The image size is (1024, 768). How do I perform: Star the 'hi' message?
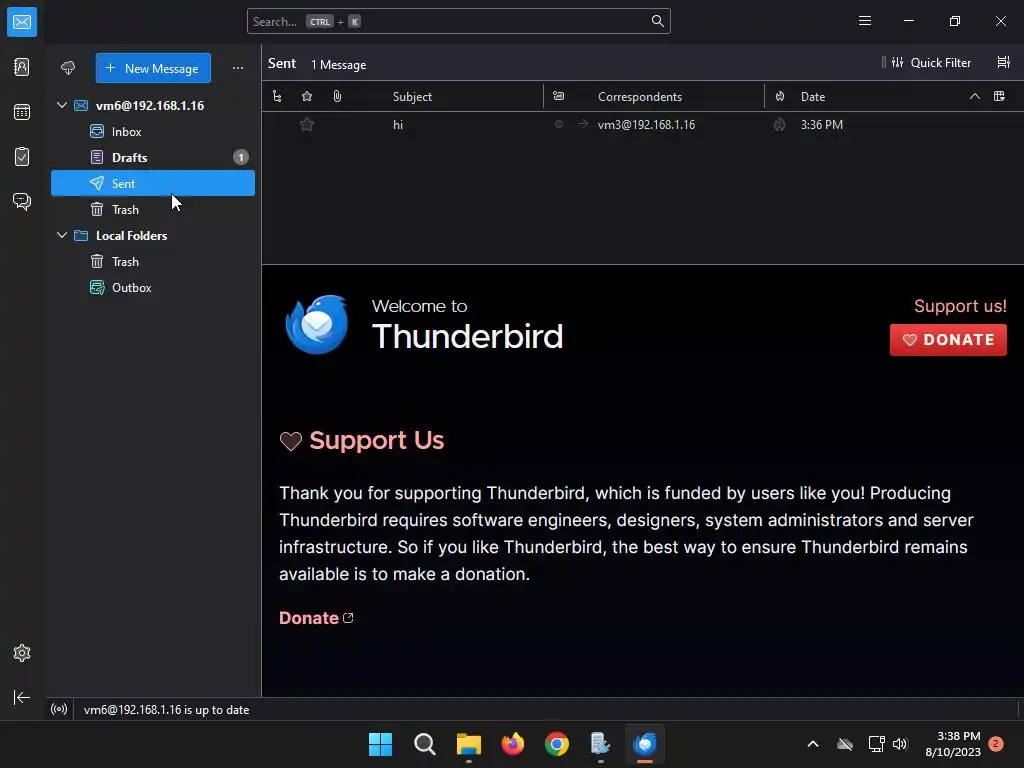tap(307, 124)
